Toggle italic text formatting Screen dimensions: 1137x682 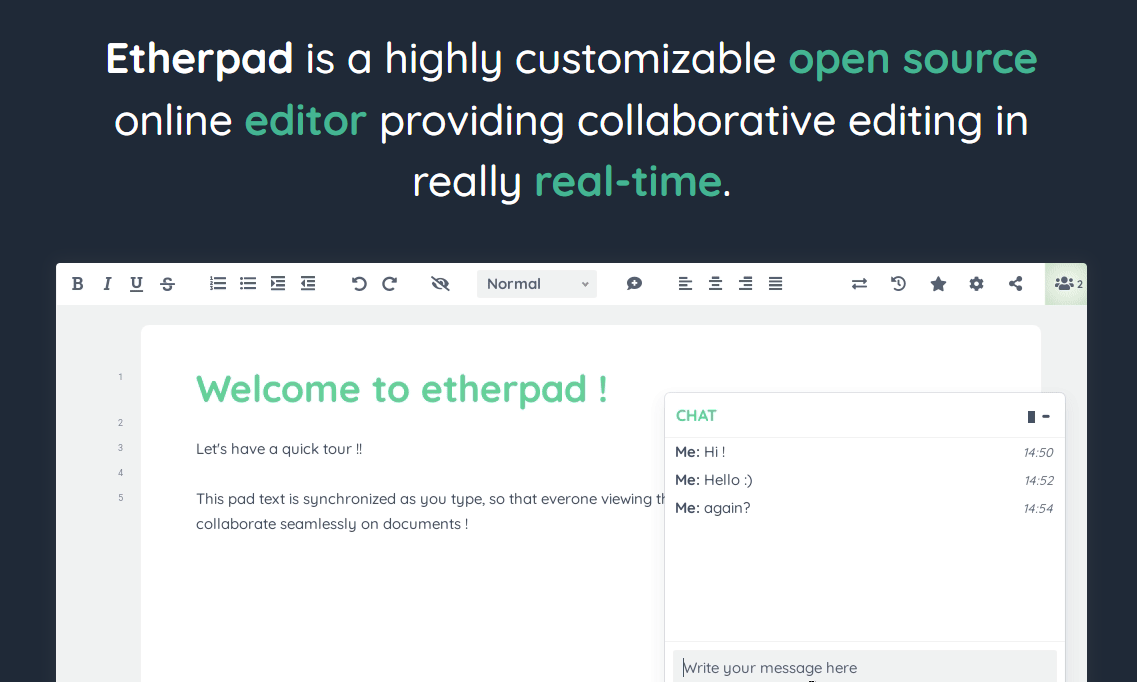click(x=107, y=284)
